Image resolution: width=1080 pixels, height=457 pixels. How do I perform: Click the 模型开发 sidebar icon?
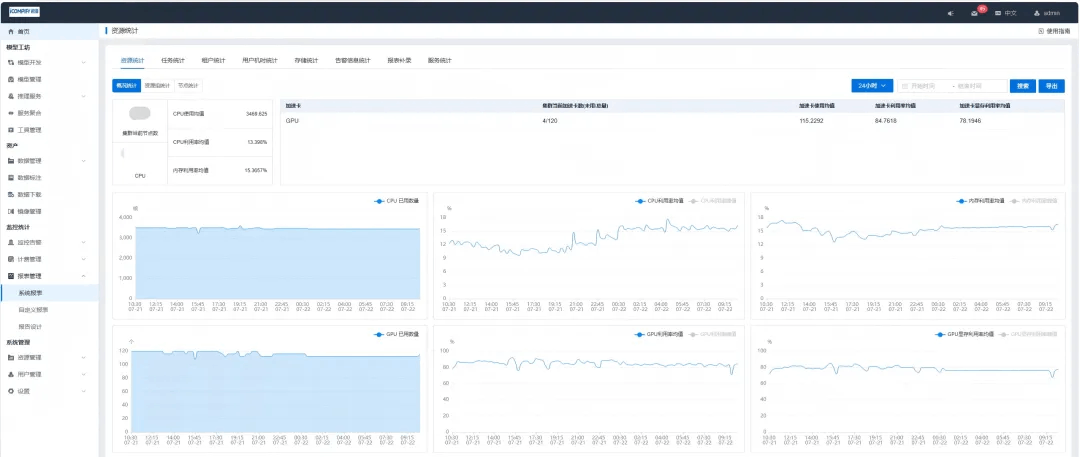(x=11, y=62)
